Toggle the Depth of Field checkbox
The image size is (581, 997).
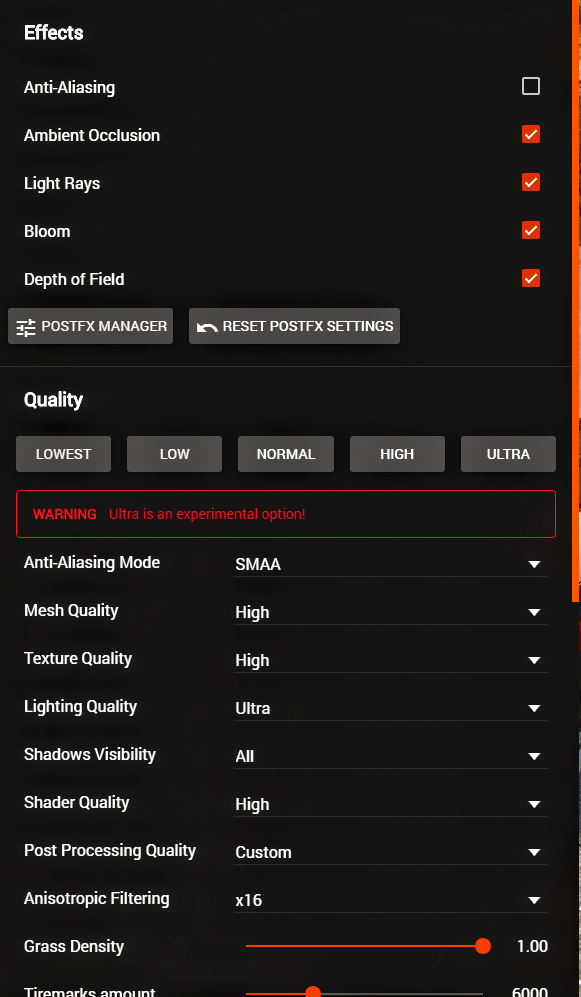531,278
